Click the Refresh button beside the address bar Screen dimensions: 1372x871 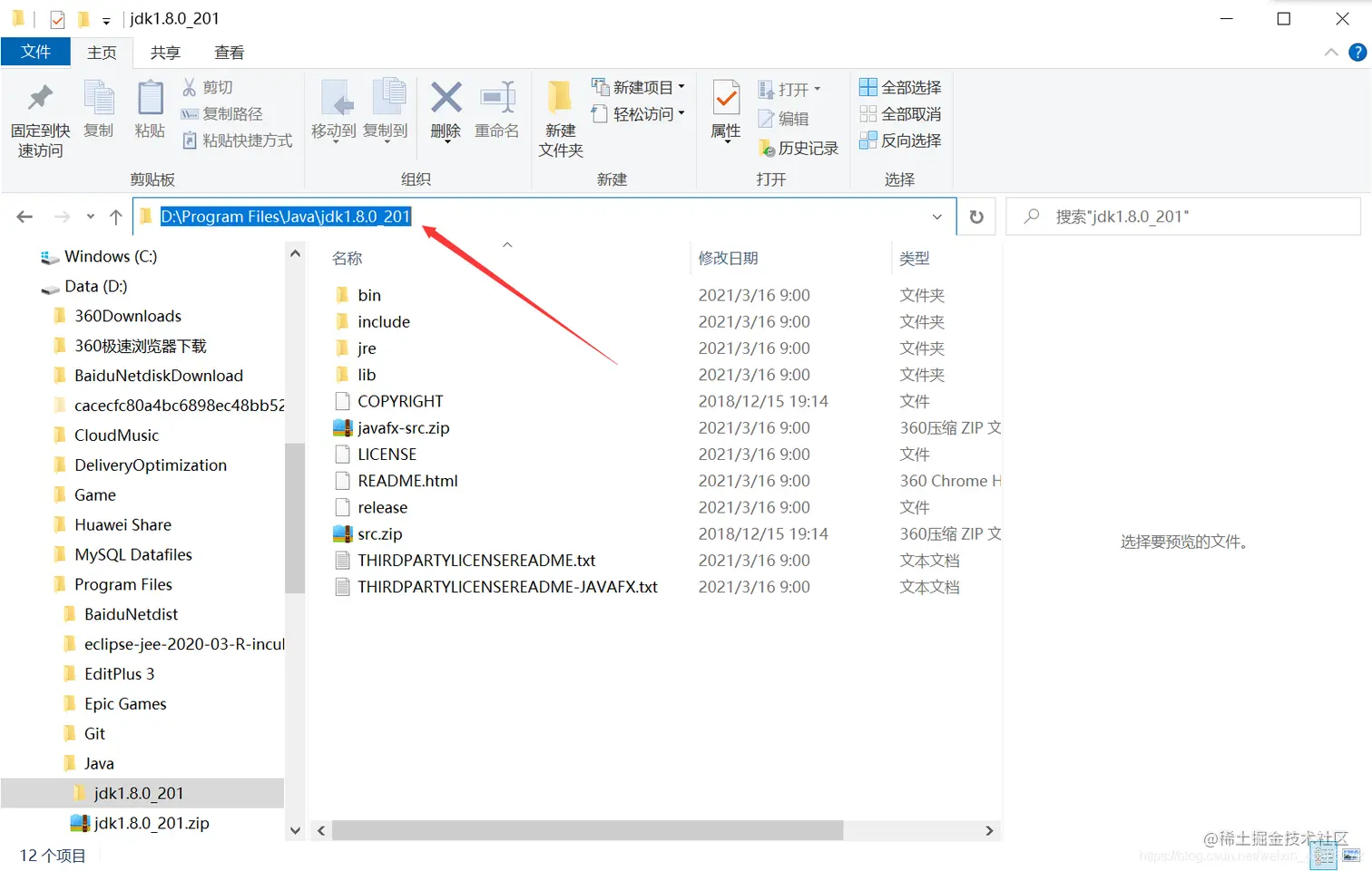point(976,217)
